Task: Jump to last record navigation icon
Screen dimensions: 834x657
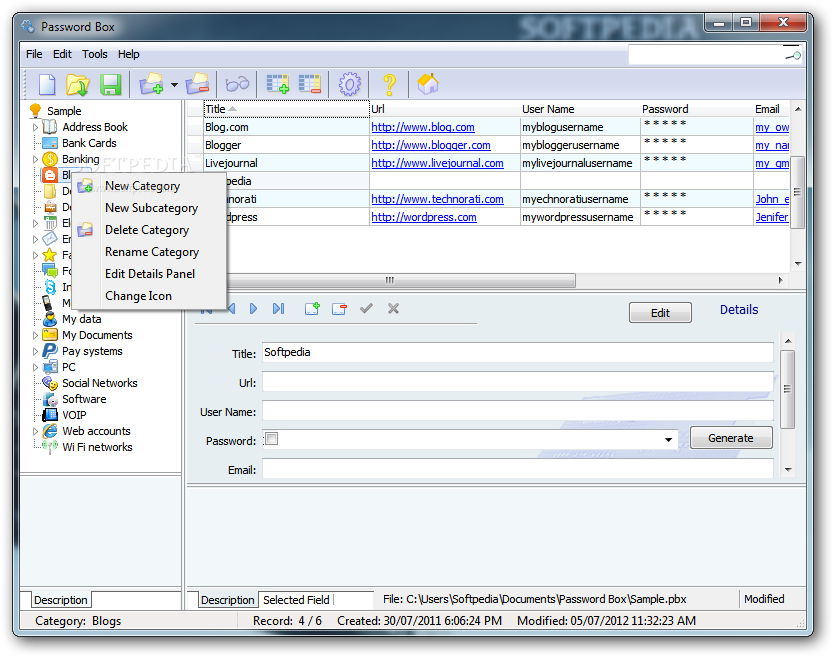Action: click(x=278, y=309)
